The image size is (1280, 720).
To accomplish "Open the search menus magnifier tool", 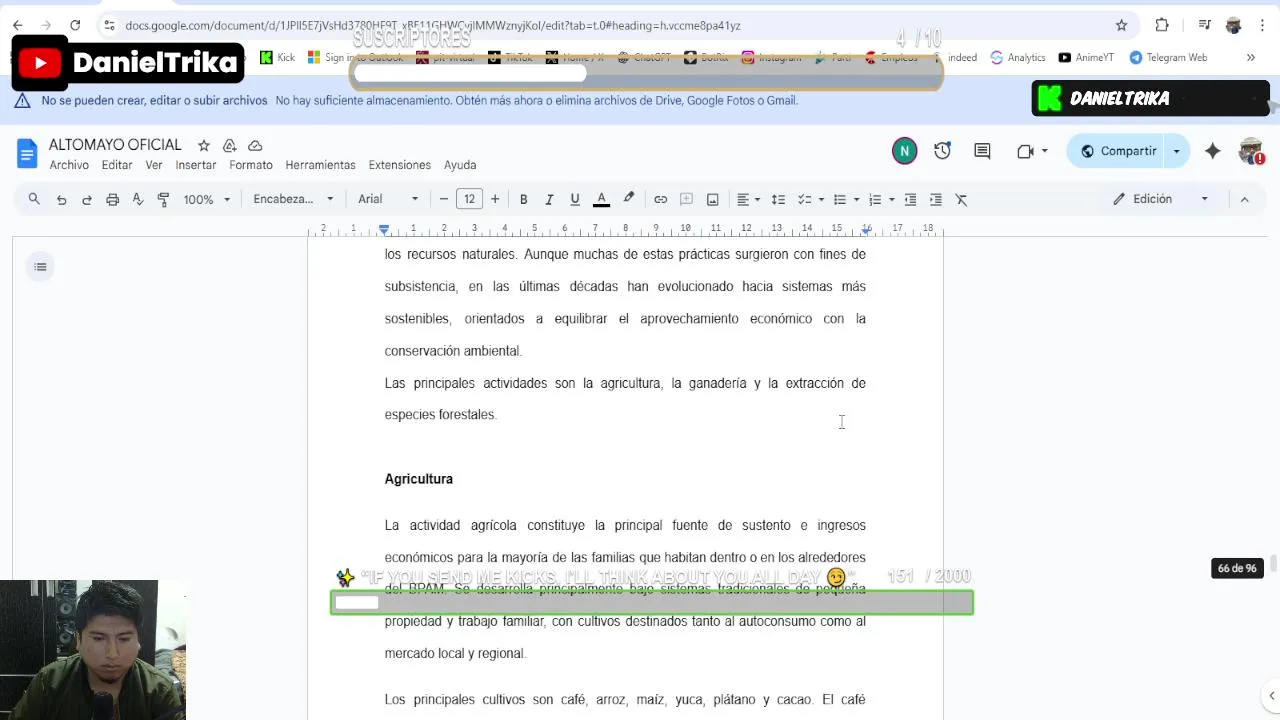I will (34, 199).
